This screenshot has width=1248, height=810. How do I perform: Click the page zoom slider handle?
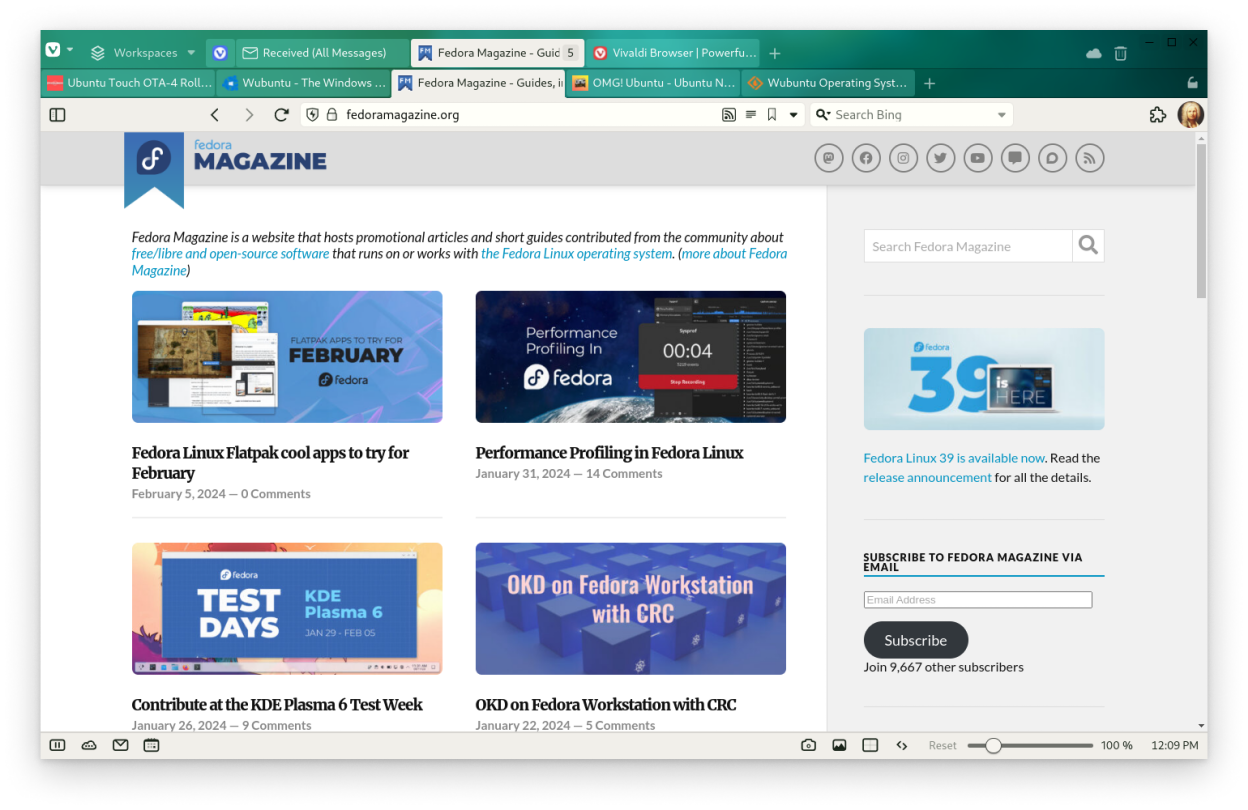993,745
